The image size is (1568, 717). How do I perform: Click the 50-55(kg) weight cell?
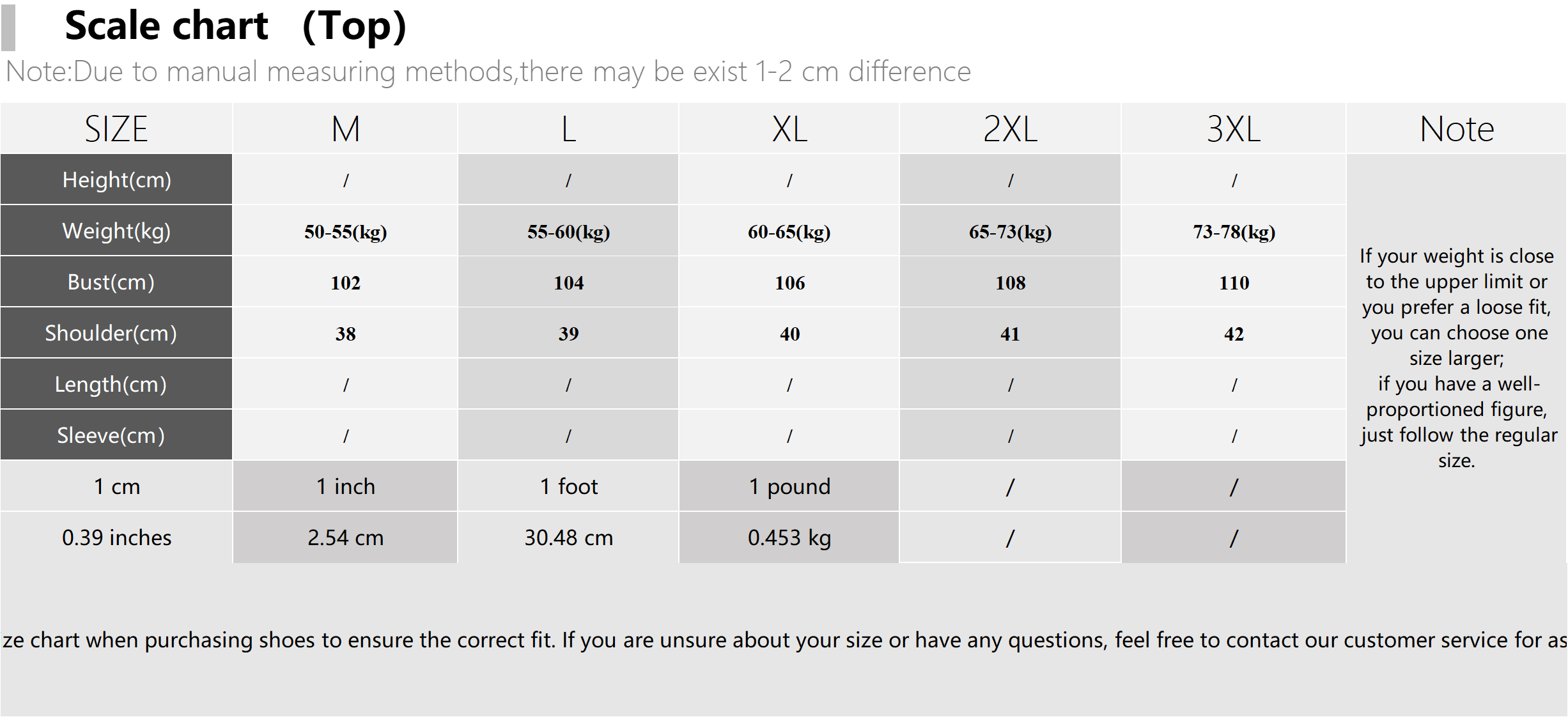345,231
